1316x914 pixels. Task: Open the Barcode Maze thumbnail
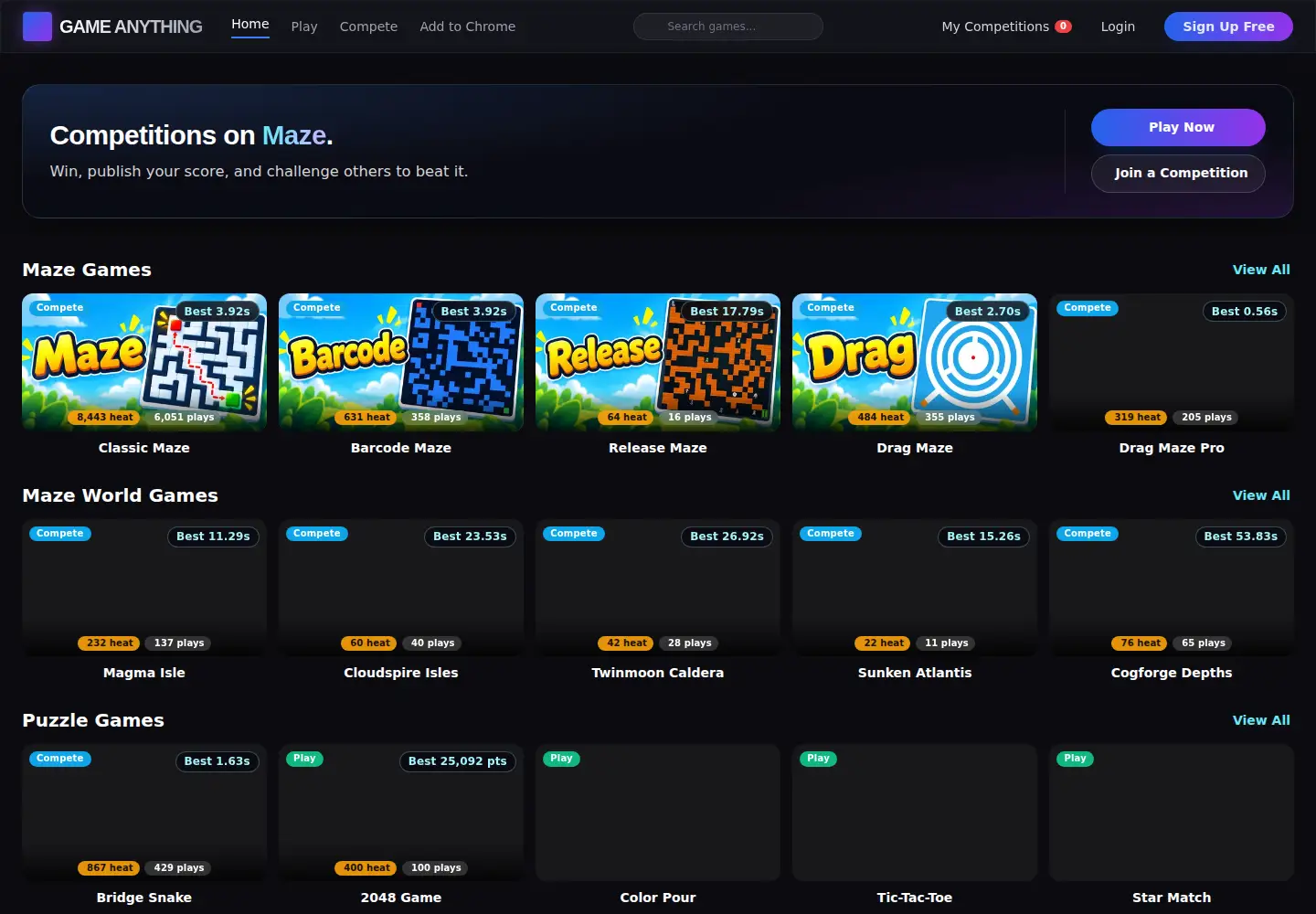coord(401,362)
